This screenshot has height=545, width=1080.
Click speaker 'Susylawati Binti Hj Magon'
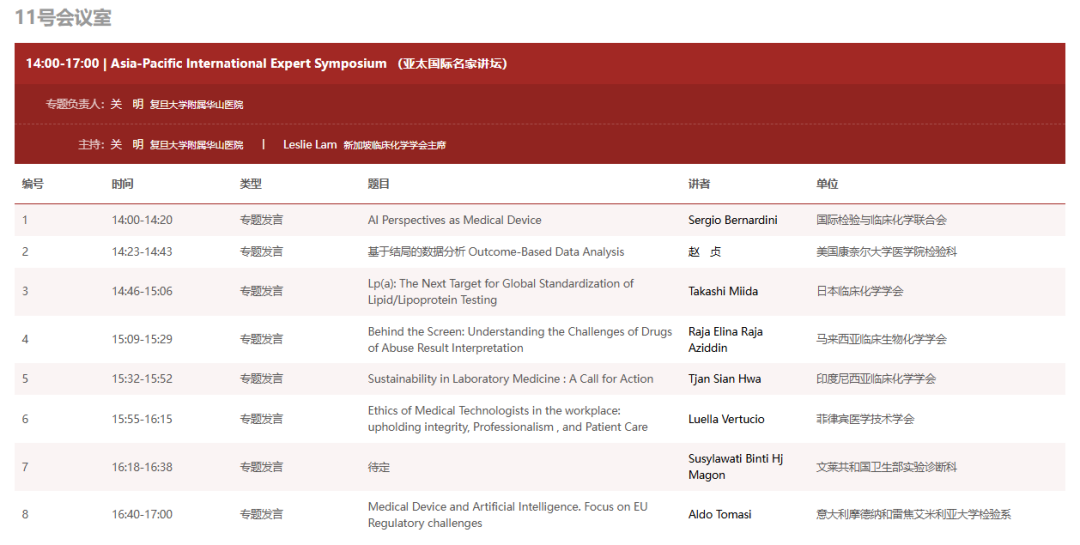coord(736,467)
